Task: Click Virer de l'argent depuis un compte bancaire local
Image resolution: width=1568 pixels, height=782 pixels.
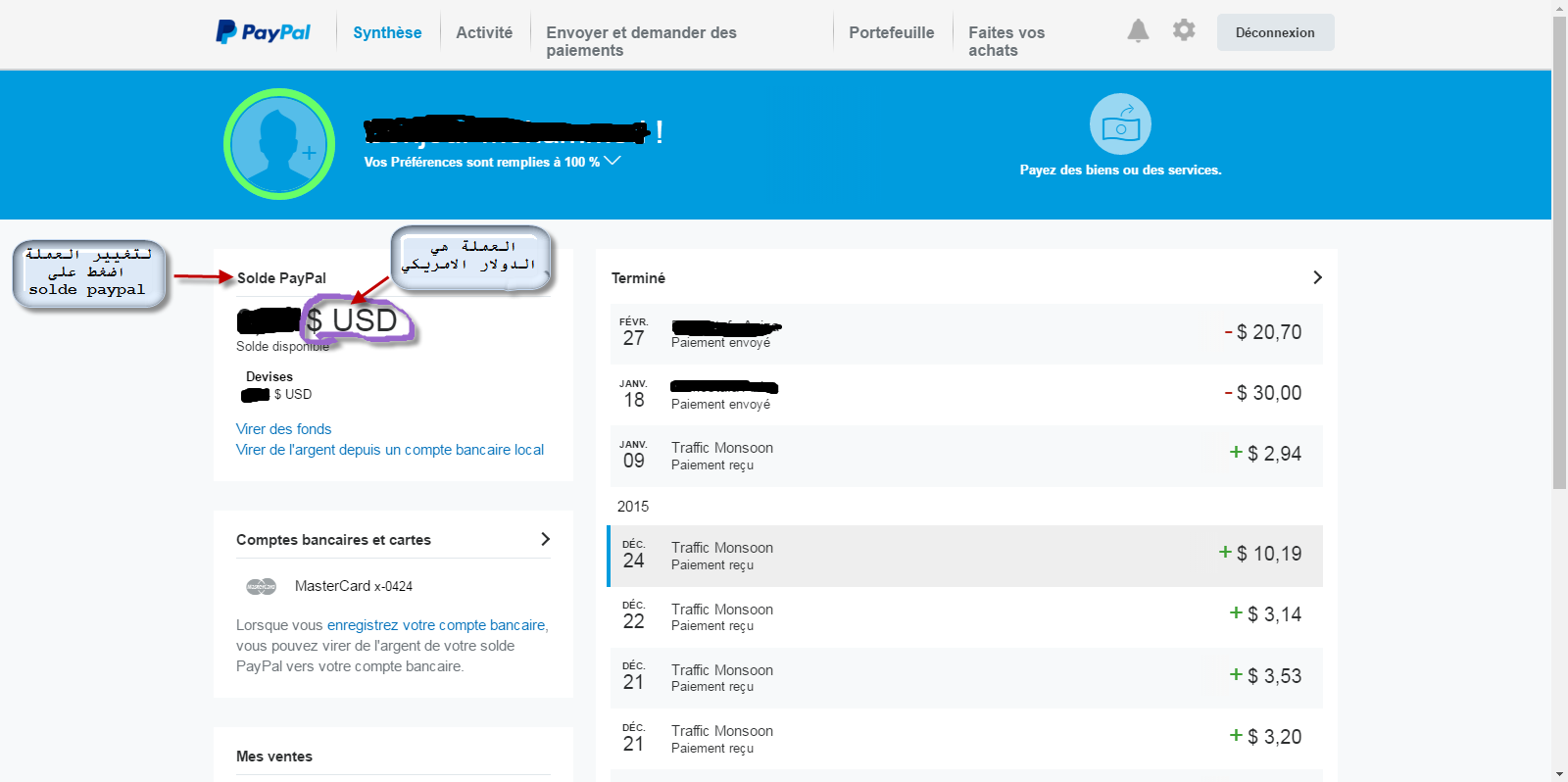Action: 390,449
